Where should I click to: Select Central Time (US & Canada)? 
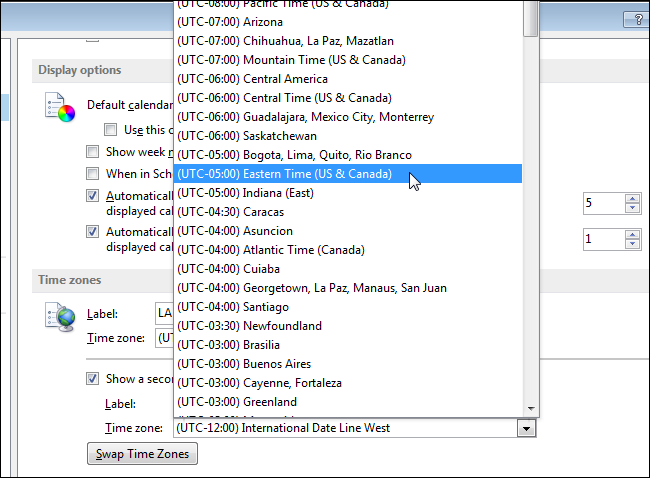pos(283,98)
